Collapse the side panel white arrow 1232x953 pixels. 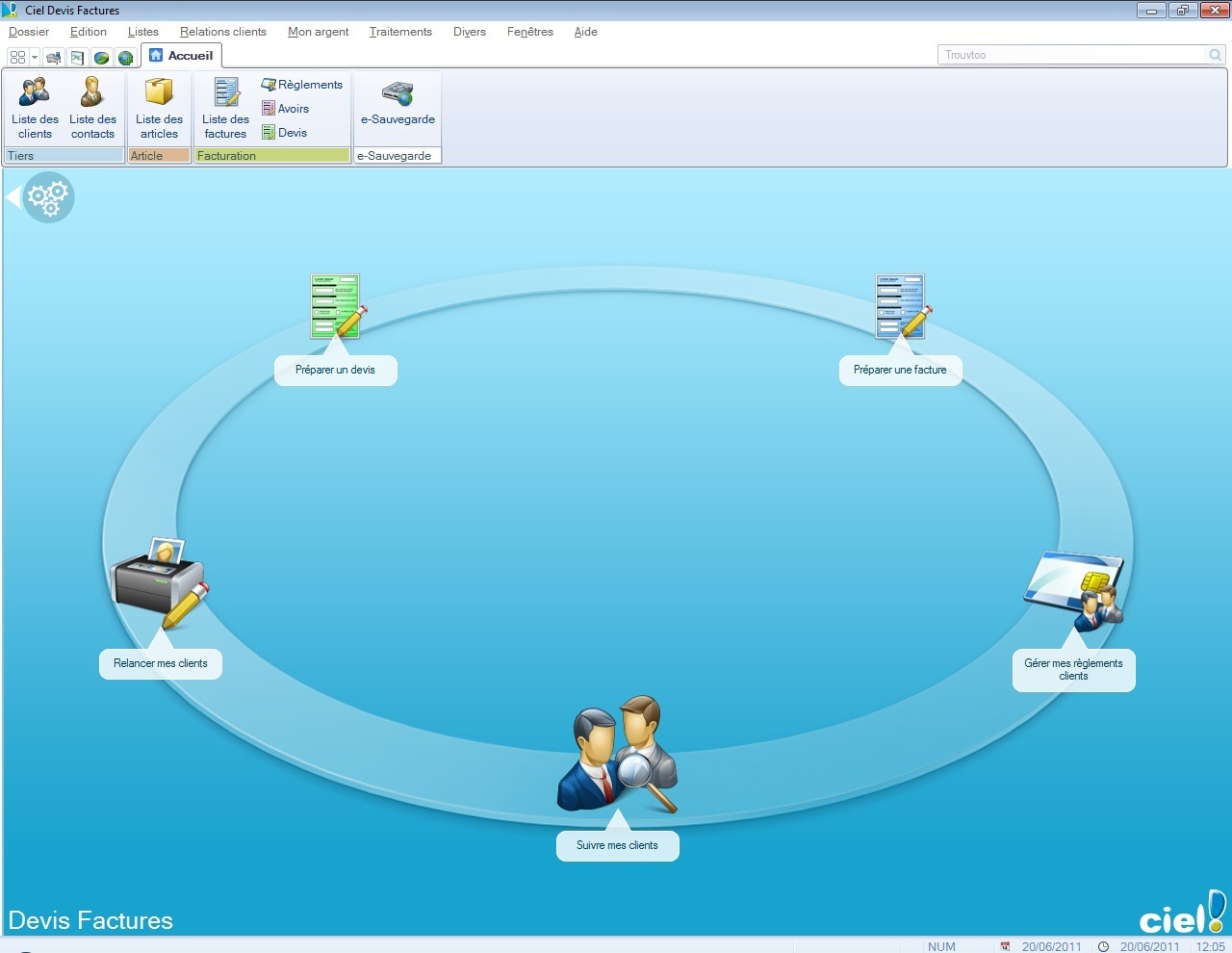point(13,197)
